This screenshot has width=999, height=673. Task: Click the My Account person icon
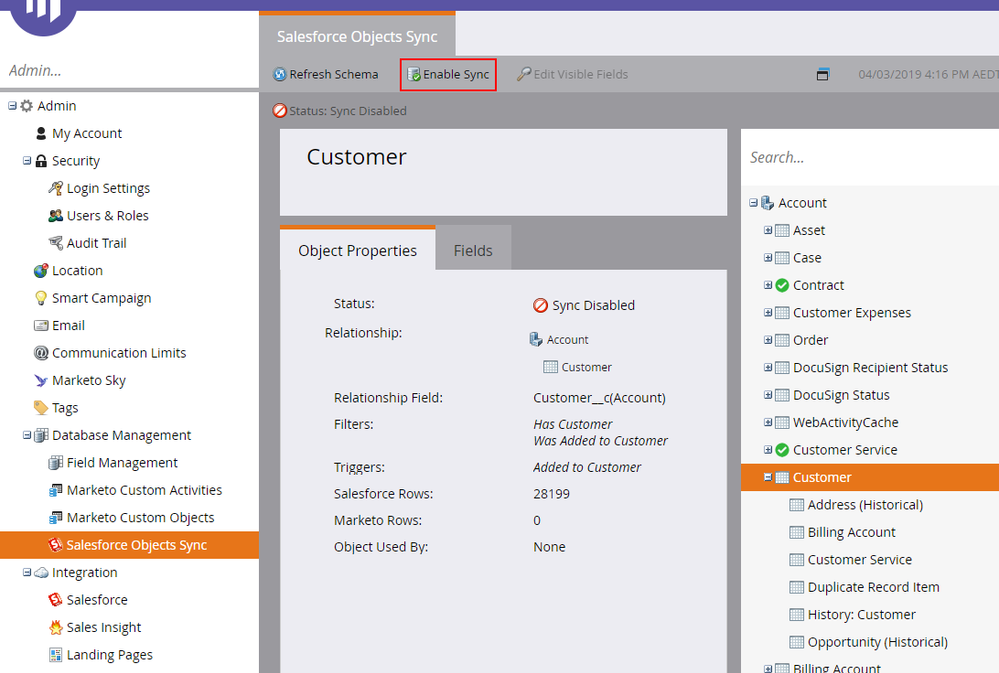[x=41, y=133]
